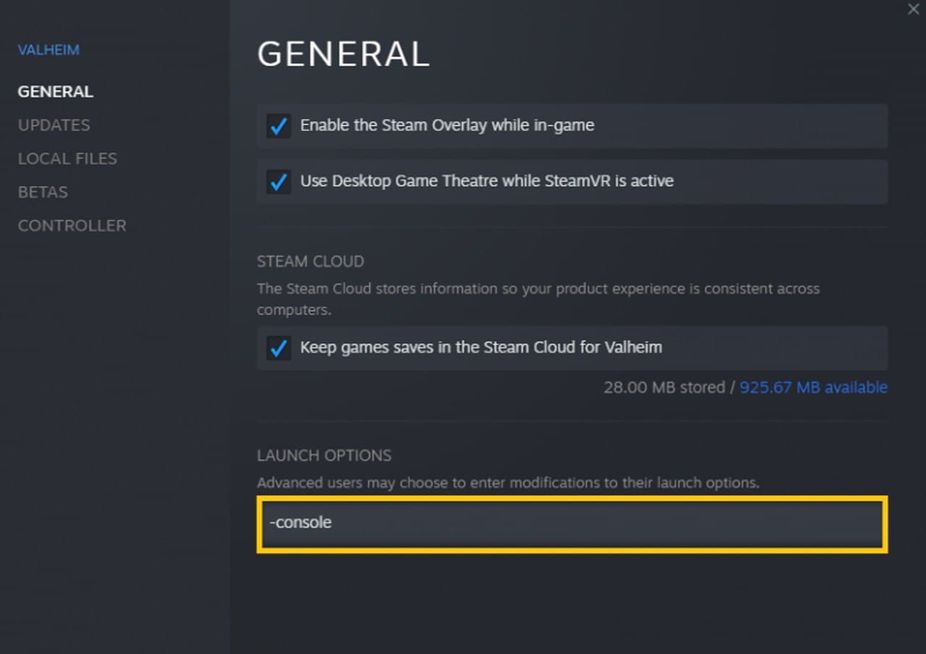The width and height of the screenshot is (926, 654).
Task: Click the Desktop Game Theatre checkmark icon
Action: coord(277,181)
